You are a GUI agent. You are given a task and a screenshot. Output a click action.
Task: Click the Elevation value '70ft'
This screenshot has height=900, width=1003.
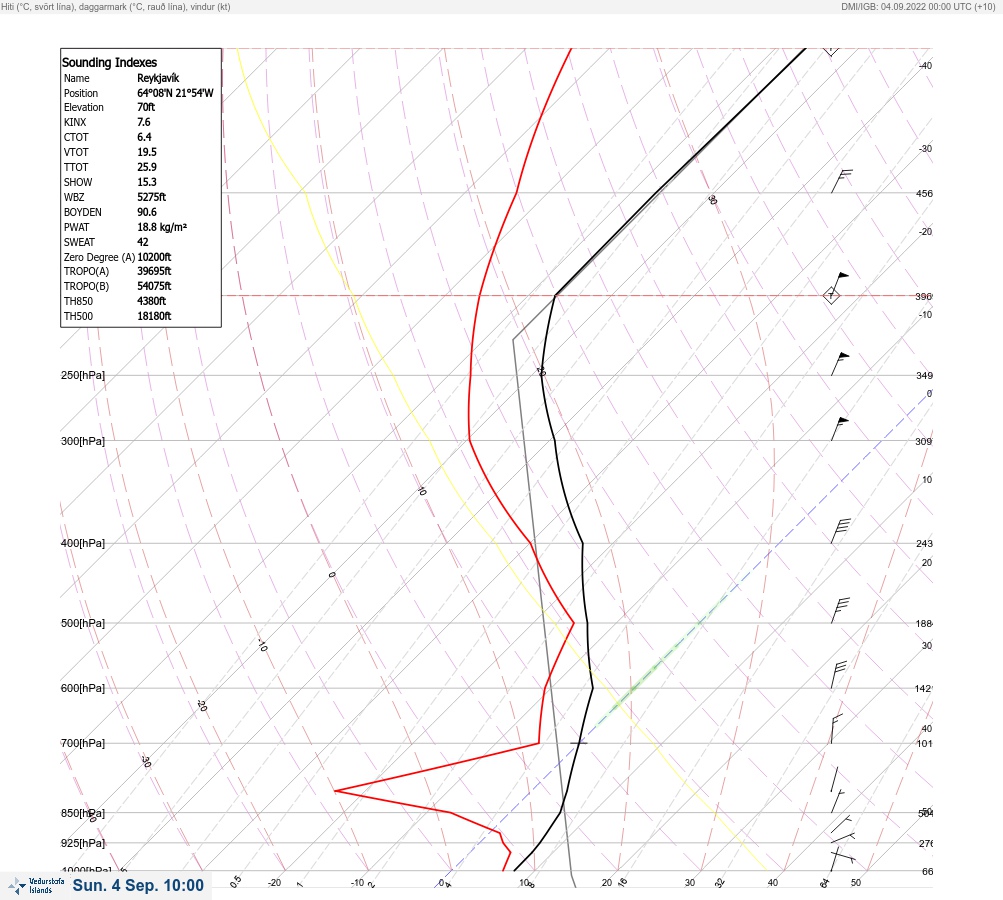click(146, 107)
